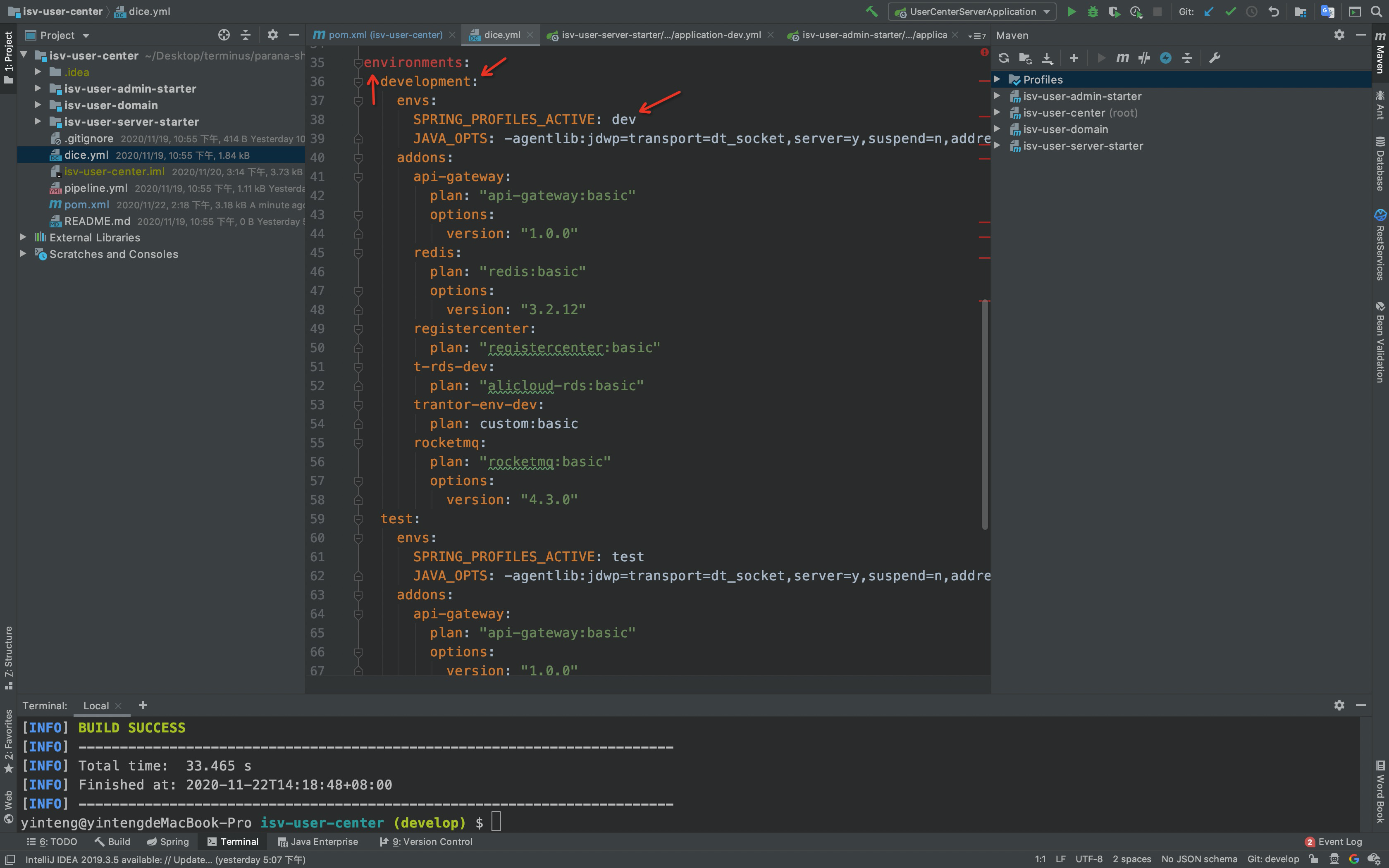
Task: Toggle the Database side panel tab
Action: click(1380, 164)
